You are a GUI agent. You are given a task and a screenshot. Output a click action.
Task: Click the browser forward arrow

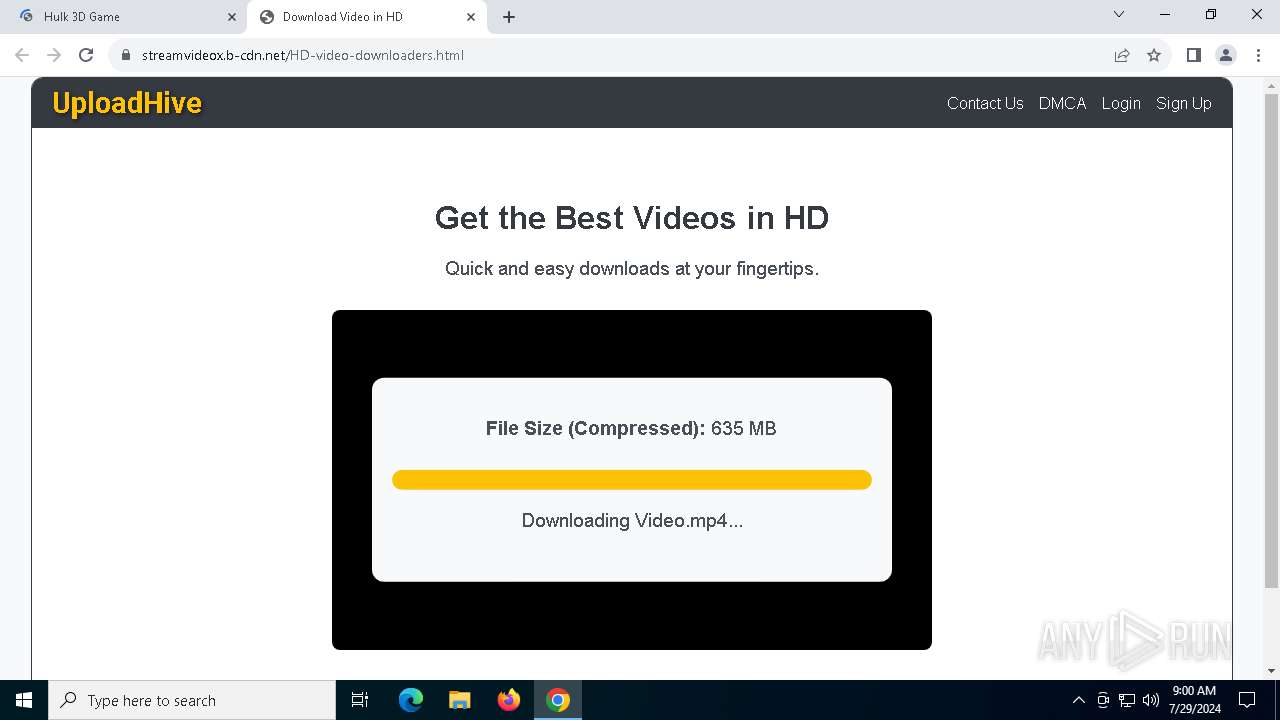click(54, 55)
